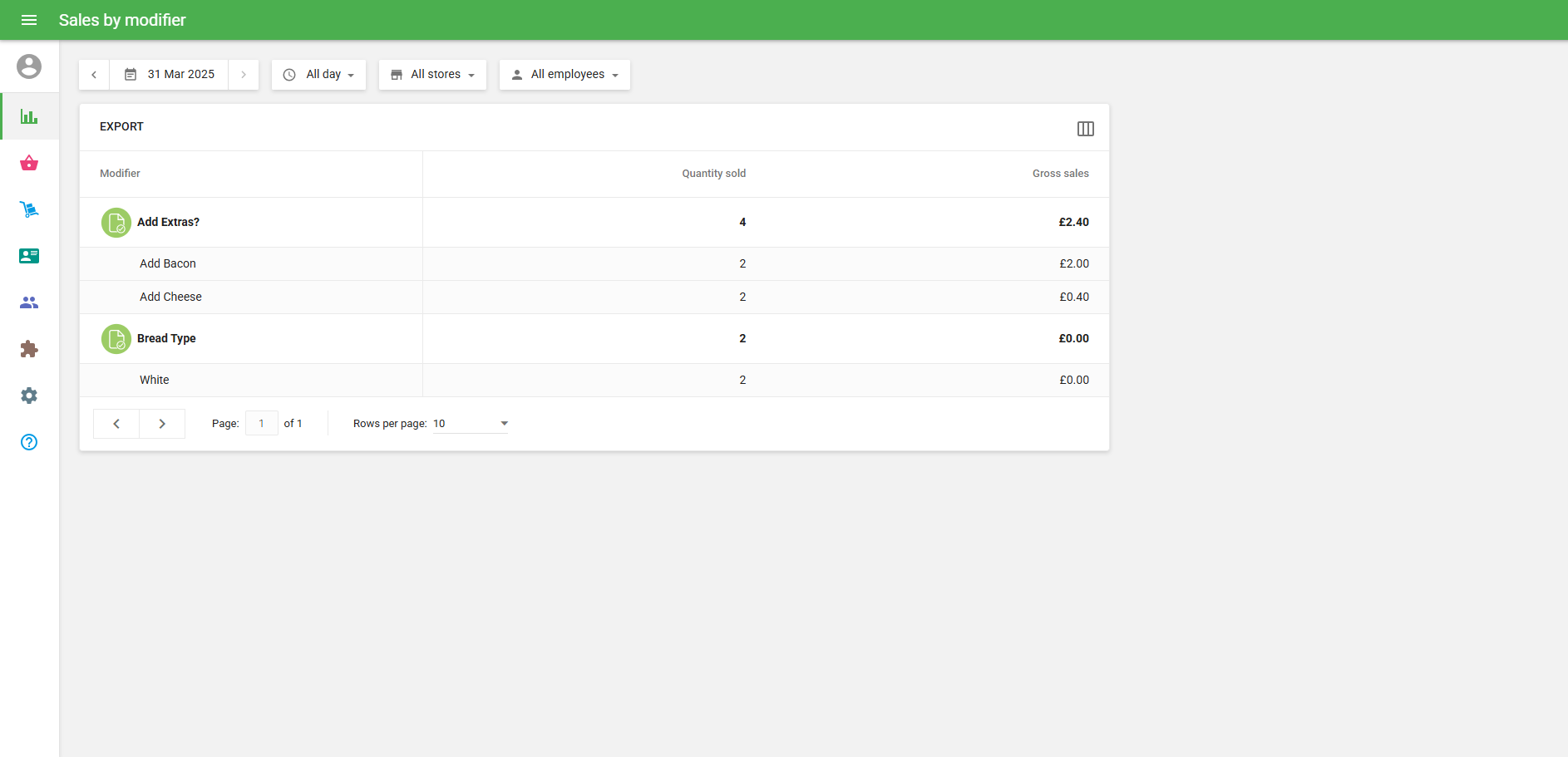Open the Customers people icon
1568x757 pixels.
(29, 302)
